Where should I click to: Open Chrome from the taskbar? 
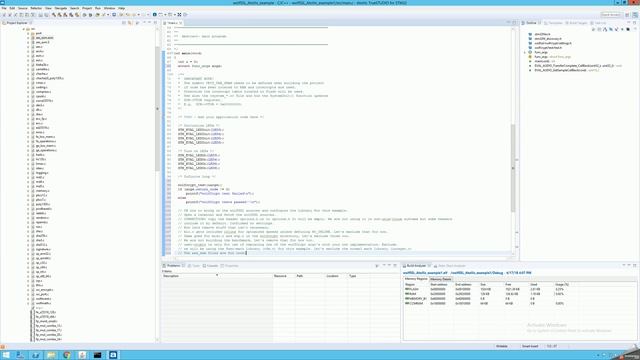pyautogui.click(x=67, y=355)
